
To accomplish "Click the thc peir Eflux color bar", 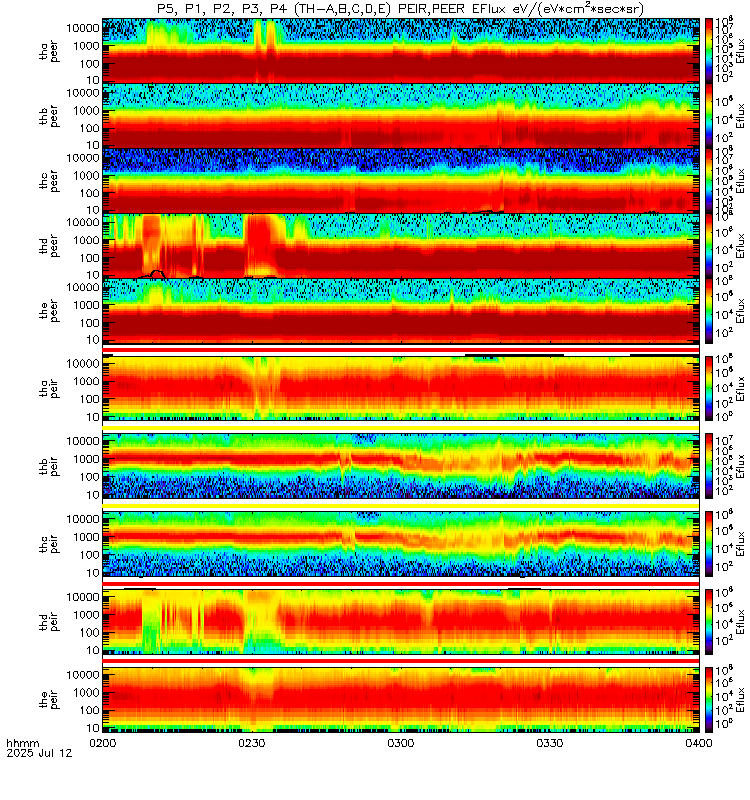I will (x=709, y=543).
